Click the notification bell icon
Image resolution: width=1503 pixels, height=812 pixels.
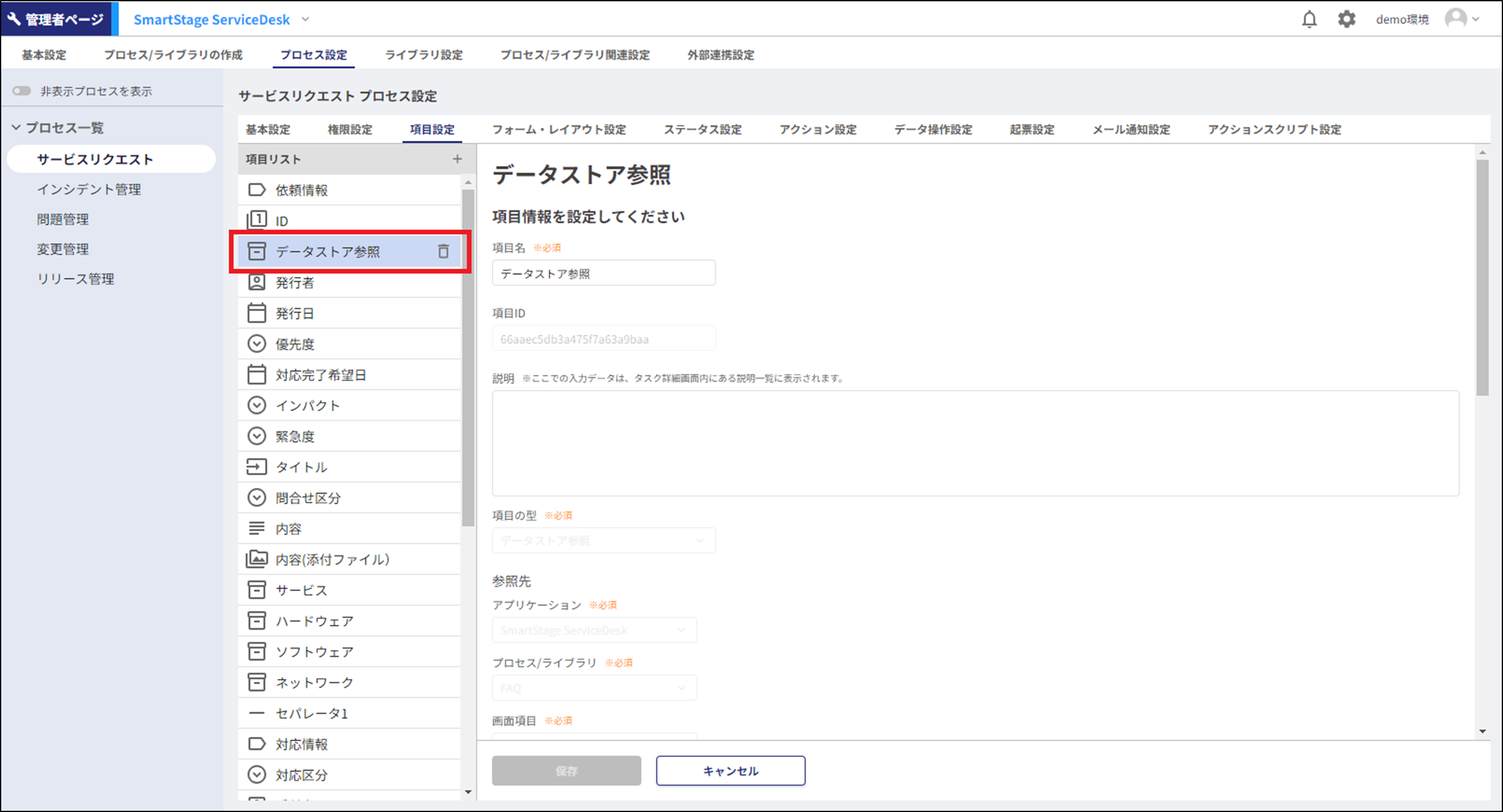(1309, 20)
